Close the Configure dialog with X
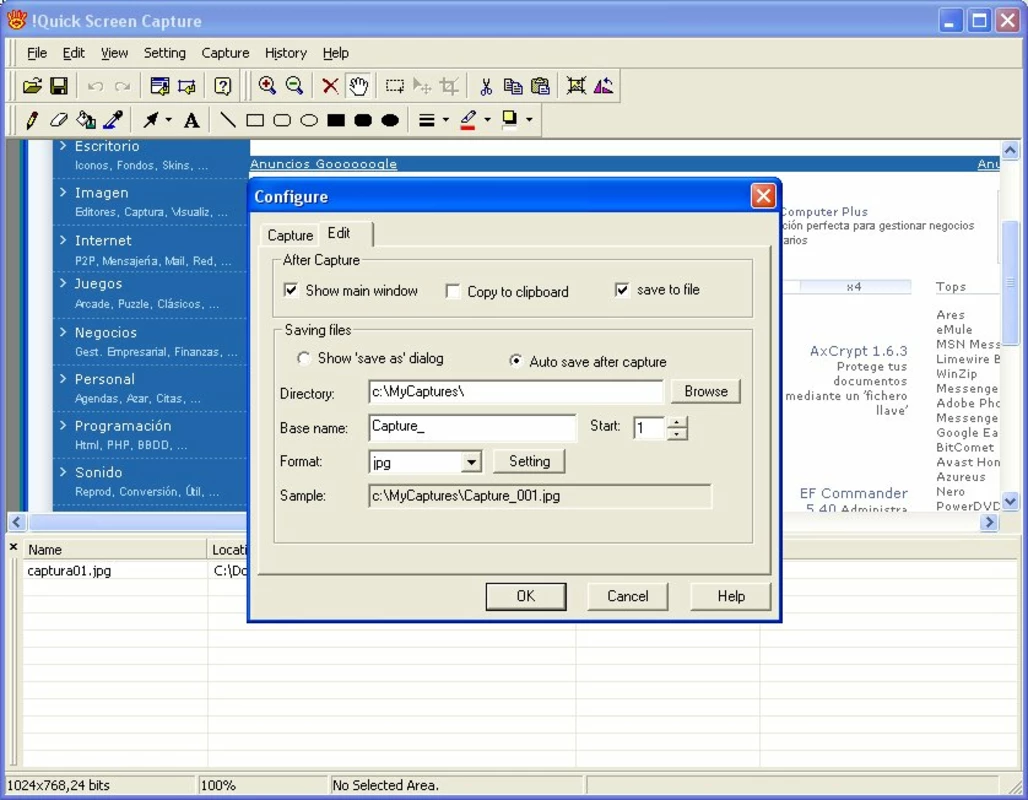Image resolution: width=1028 pixels, height=800 pixels. [x=763, y=195]
